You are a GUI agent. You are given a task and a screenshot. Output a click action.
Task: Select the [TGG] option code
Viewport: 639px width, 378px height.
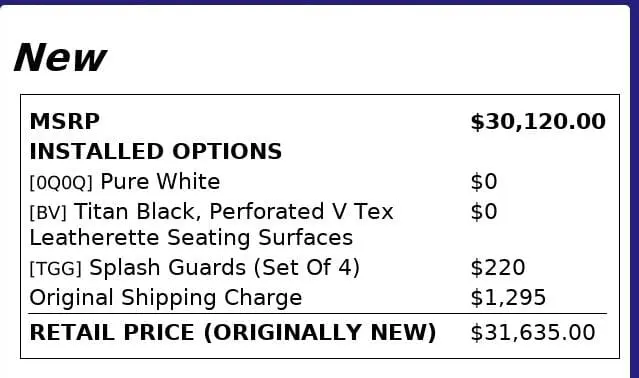pos(55,269)
